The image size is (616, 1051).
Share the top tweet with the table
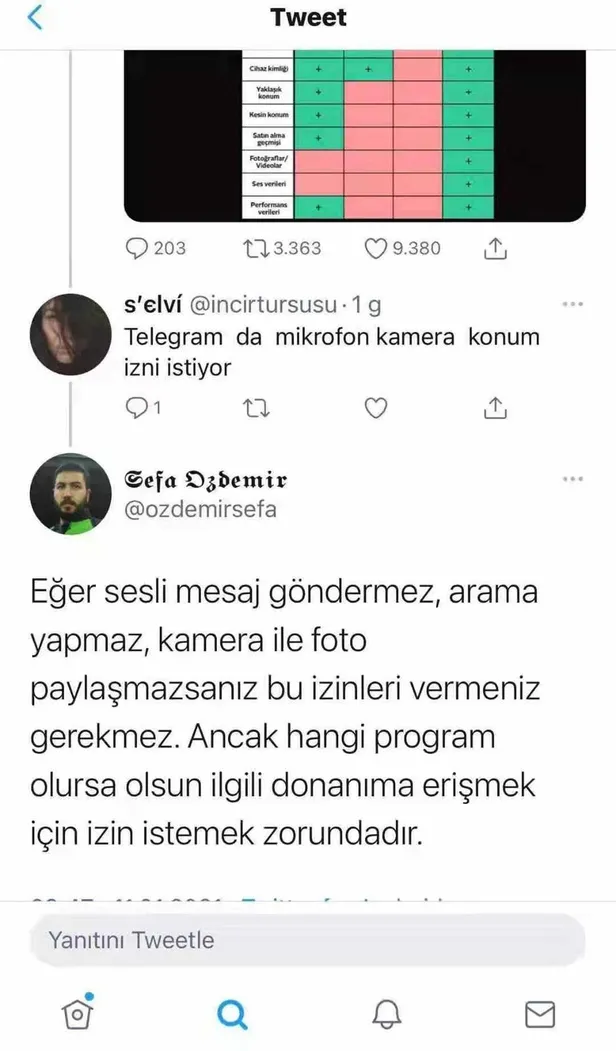pyautogui.click(x=495, y=248)
